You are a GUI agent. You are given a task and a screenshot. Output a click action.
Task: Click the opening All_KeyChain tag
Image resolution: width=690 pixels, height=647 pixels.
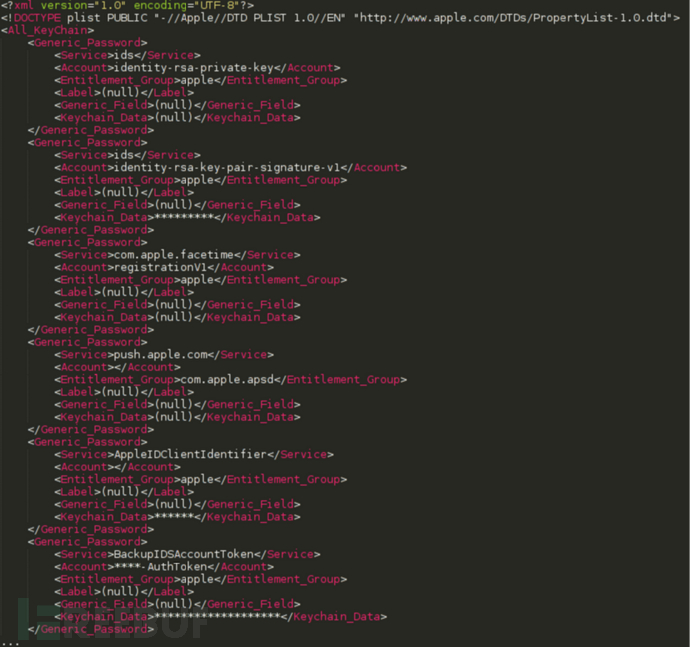pyautogui.click(x=48, y=30)
